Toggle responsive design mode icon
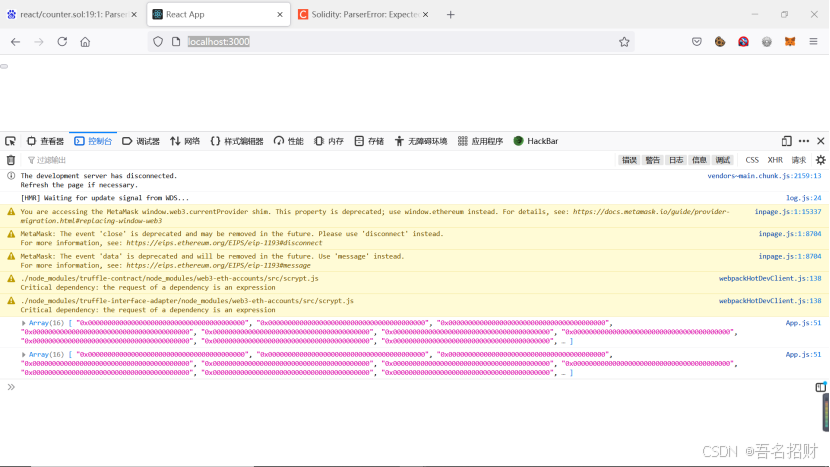The height and width of the screenshot is (467, 830). click(x=787, y=141)
